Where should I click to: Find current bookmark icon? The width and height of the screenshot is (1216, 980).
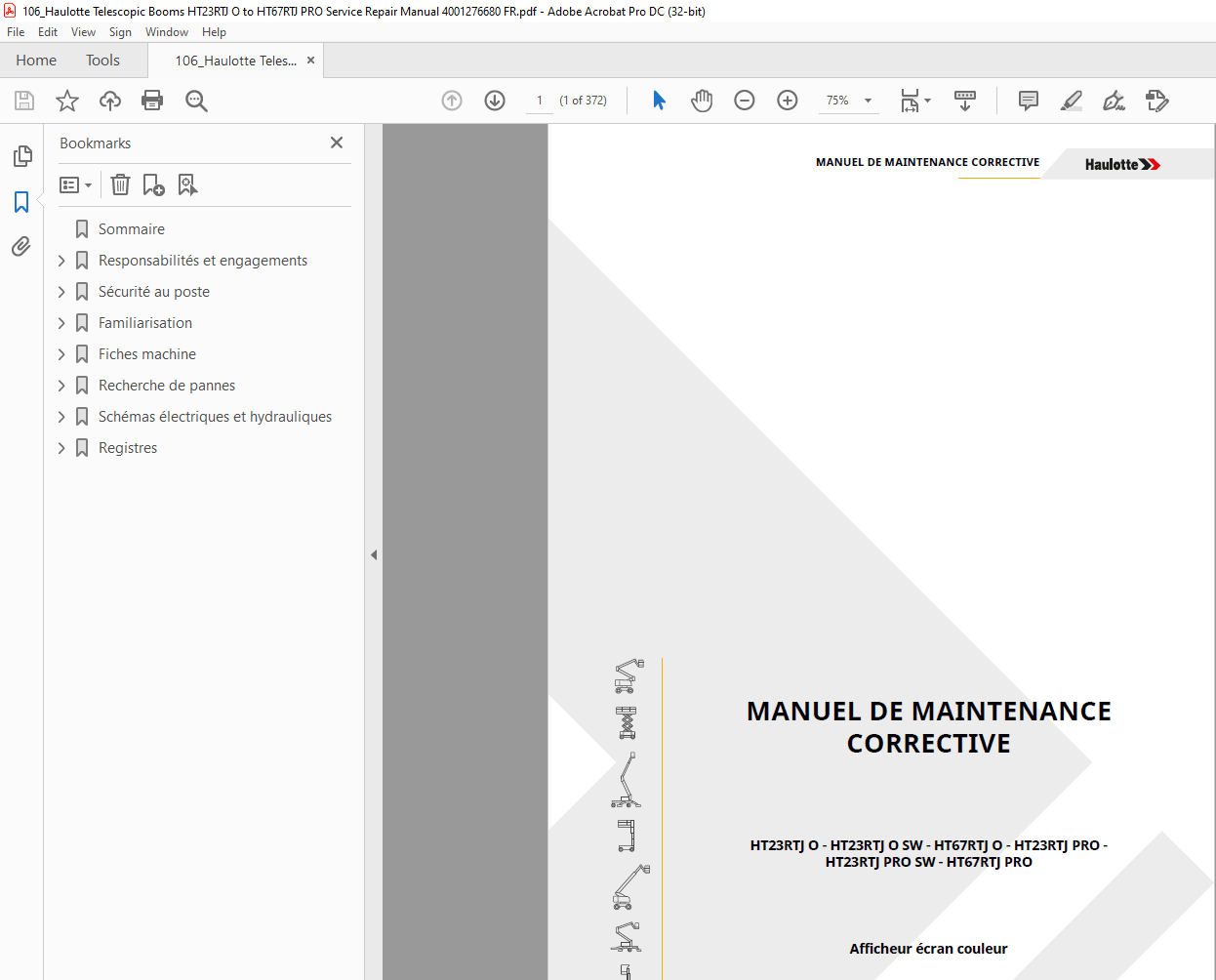coord(187,184)
